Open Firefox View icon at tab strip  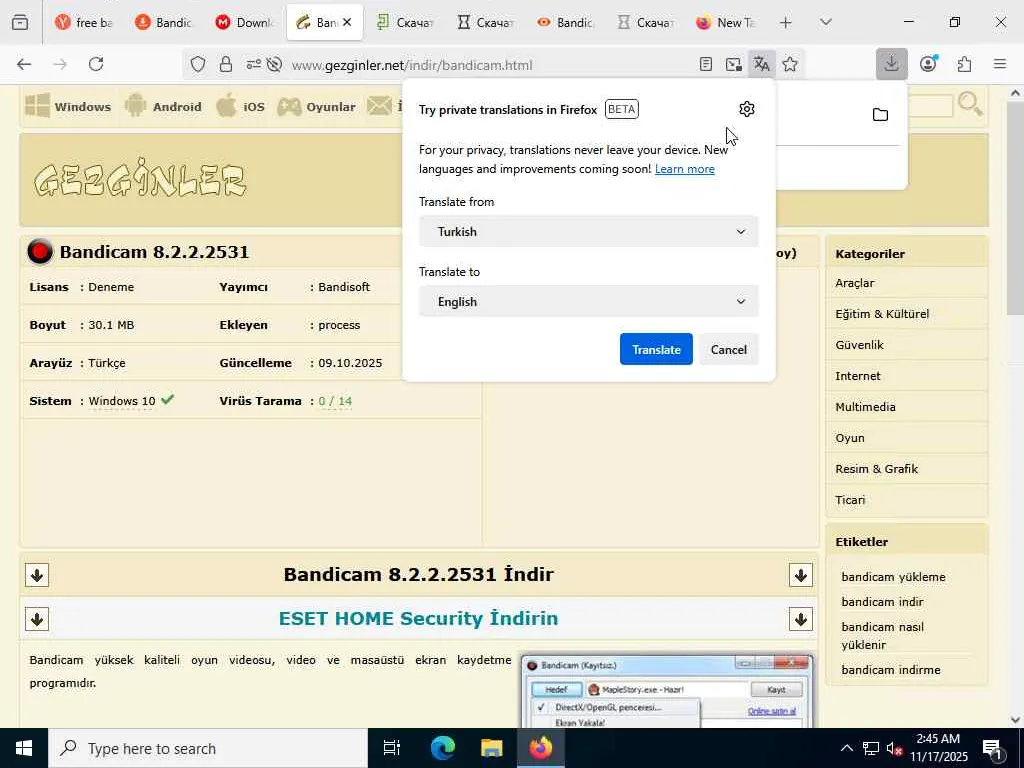coord(20,22)
